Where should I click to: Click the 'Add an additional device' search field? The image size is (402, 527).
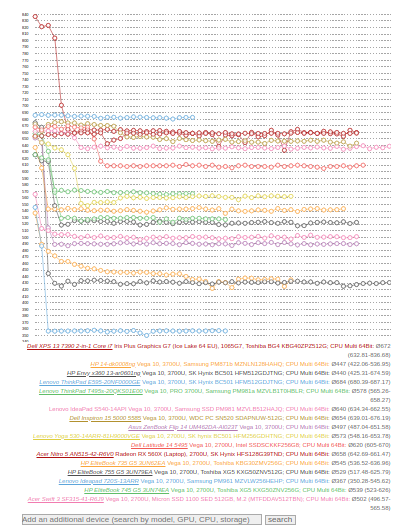142,520
